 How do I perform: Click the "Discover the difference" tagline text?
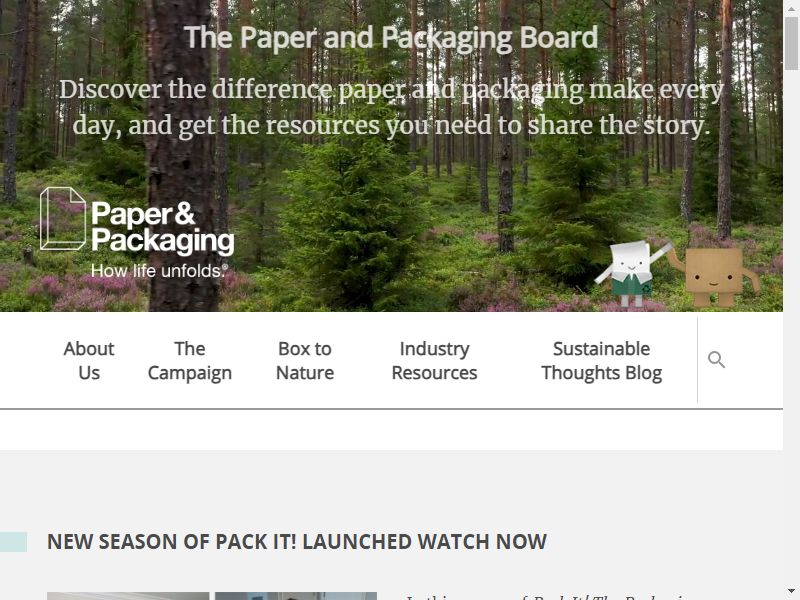point(391,108)
